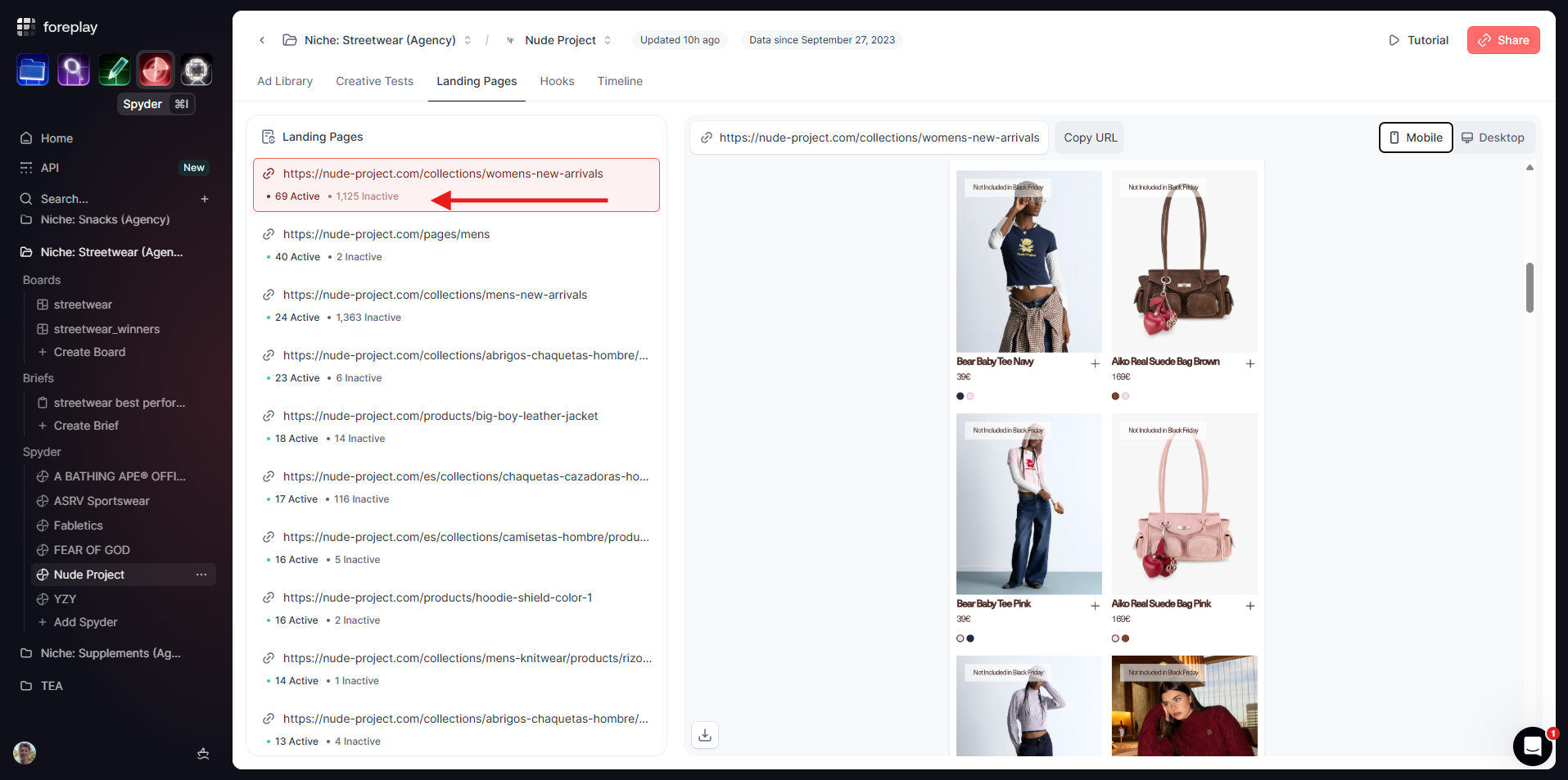Switch preview to Desktop view
The image size is (1568, 780).
[x=1493, y=138]
